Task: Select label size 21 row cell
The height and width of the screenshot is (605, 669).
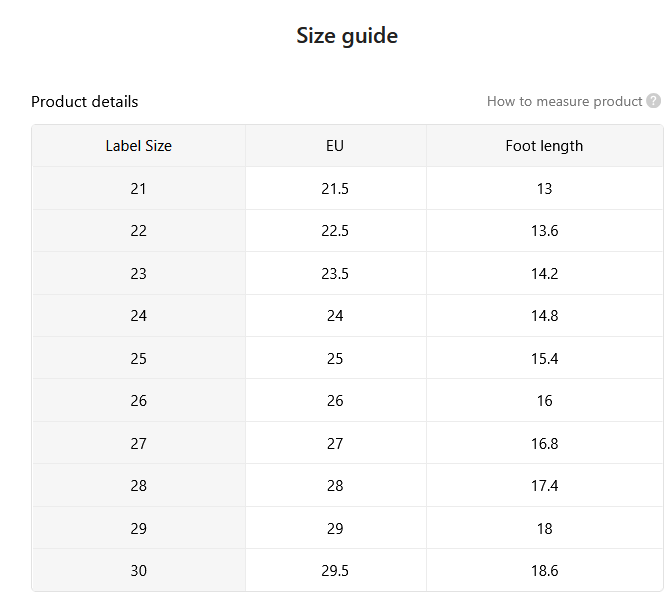Action: 139,188
